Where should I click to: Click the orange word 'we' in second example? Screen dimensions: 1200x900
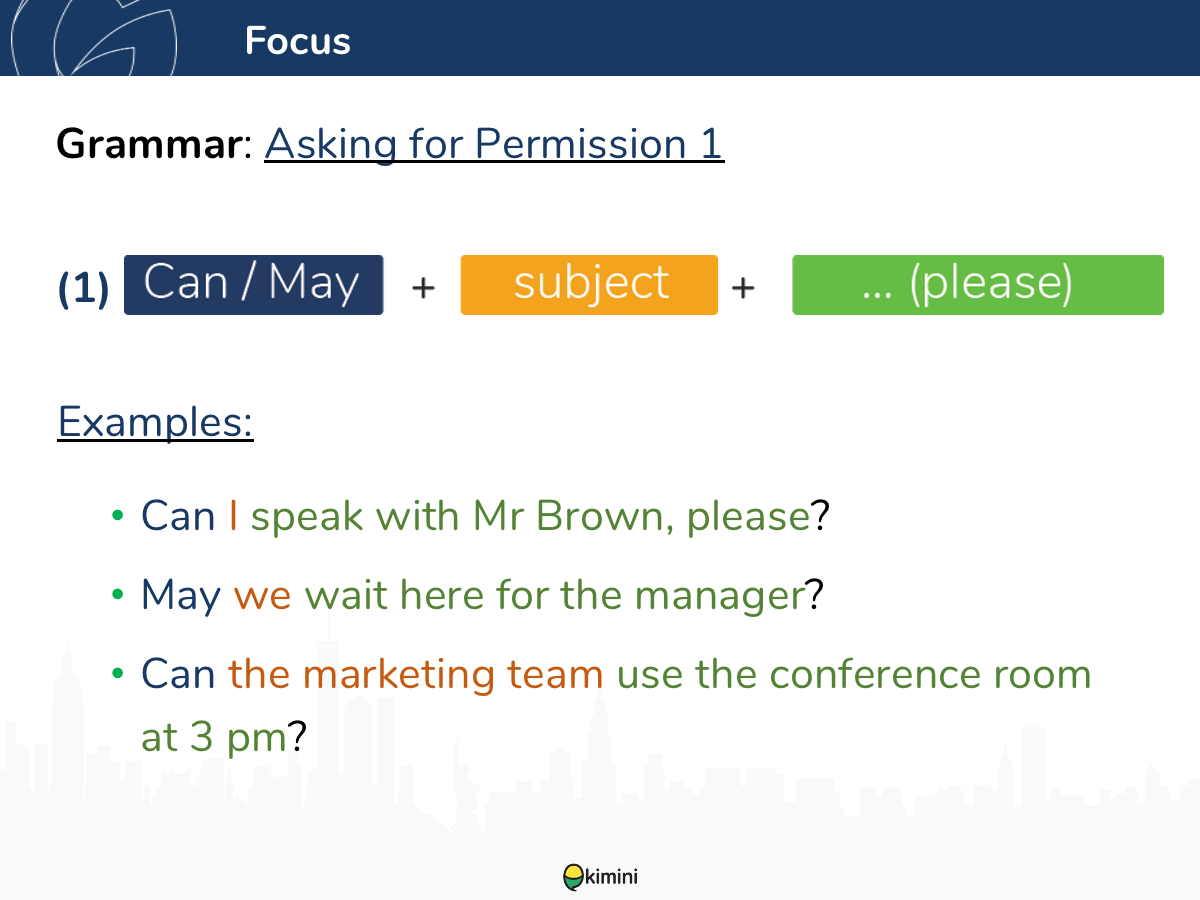pos(262,597)
